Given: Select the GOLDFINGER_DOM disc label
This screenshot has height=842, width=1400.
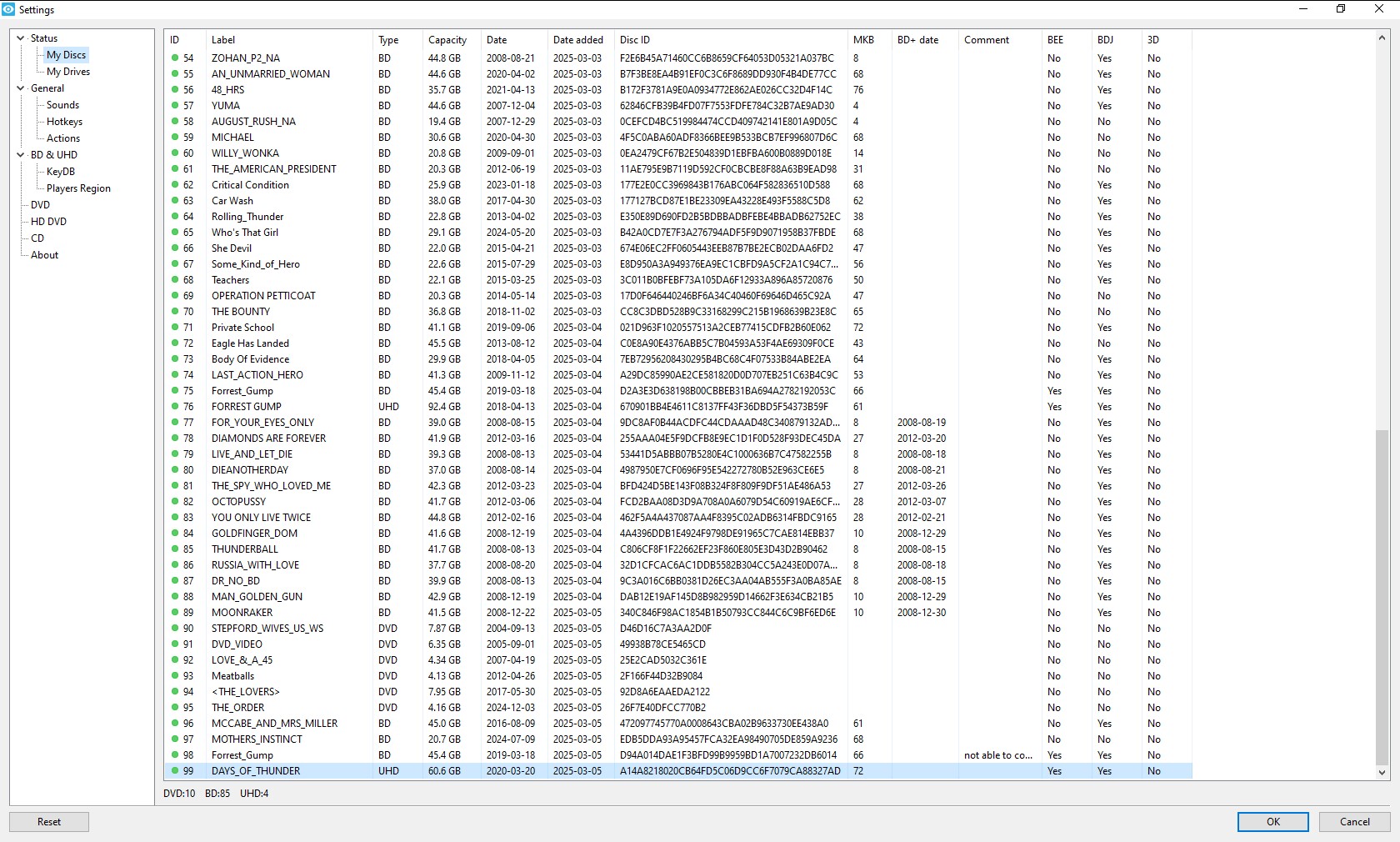Looking at the screenshot, I should tap(254, 534).
